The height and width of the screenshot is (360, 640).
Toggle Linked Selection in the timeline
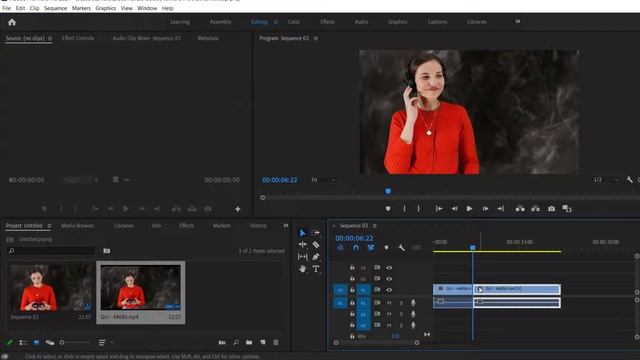(371, 248)
